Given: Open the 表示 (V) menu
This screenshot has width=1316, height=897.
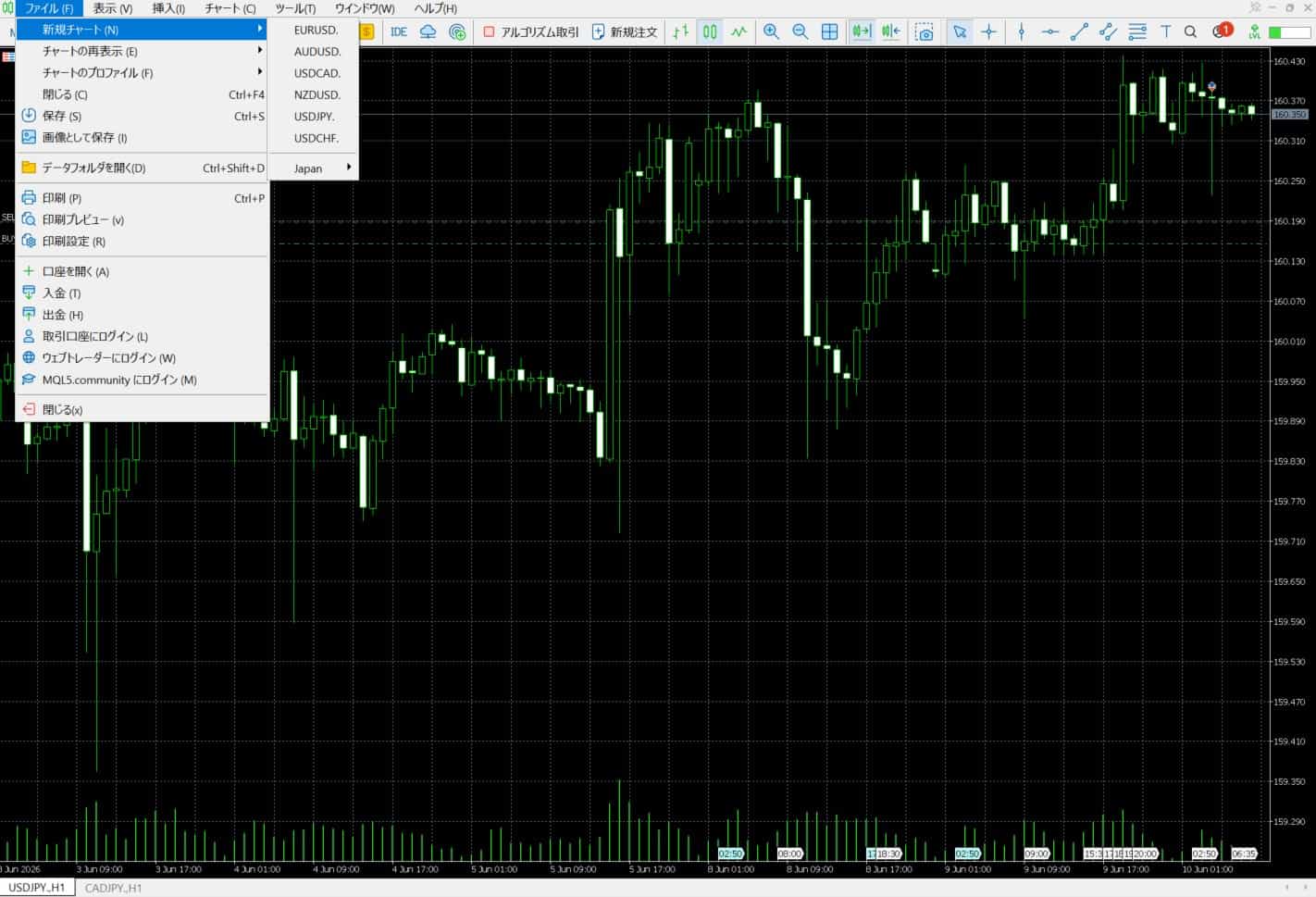Looking at the screenshot, I should click(x=112, y=8).
